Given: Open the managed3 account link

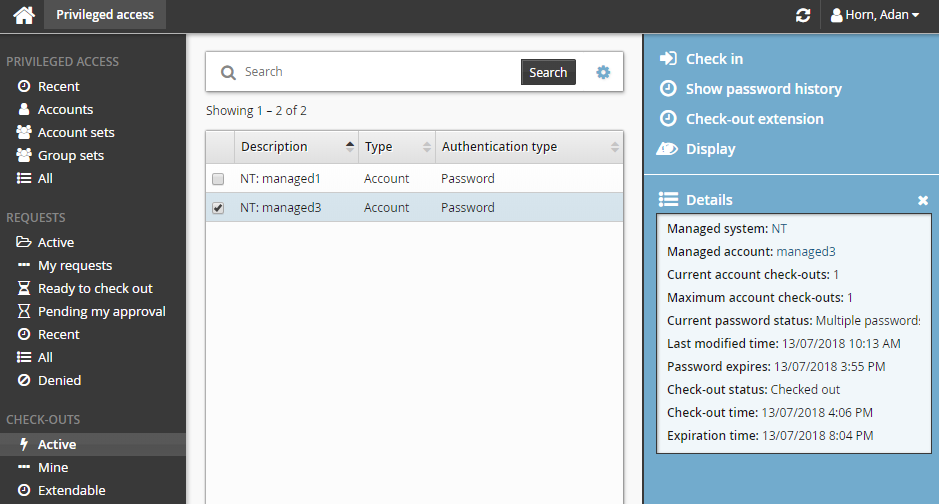Looking at the screenshot, I should [x=806, y=251].
